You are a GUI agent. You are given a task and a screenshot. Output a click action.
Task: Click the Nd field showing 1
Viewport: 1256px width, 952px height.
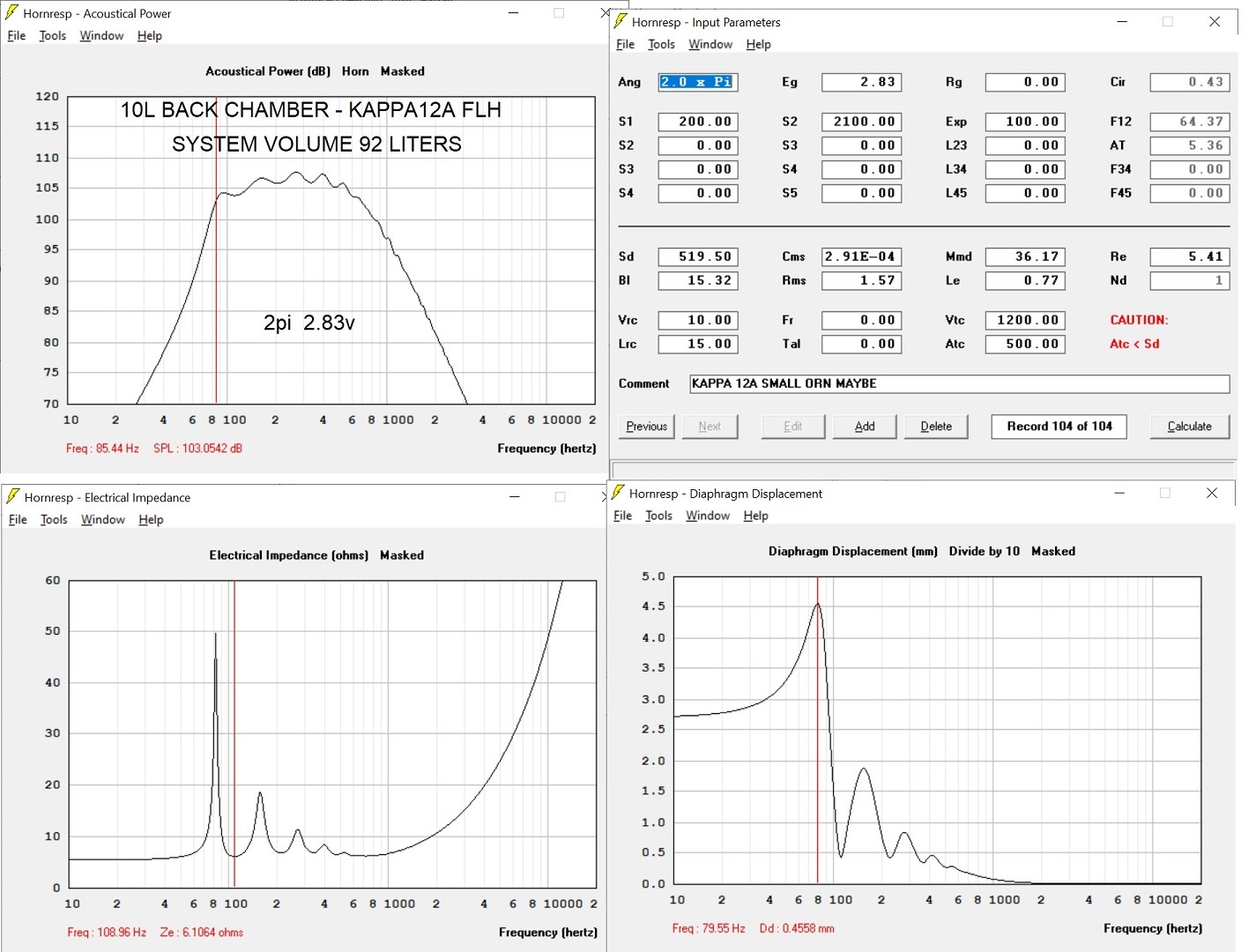[x=1190, y=280]
